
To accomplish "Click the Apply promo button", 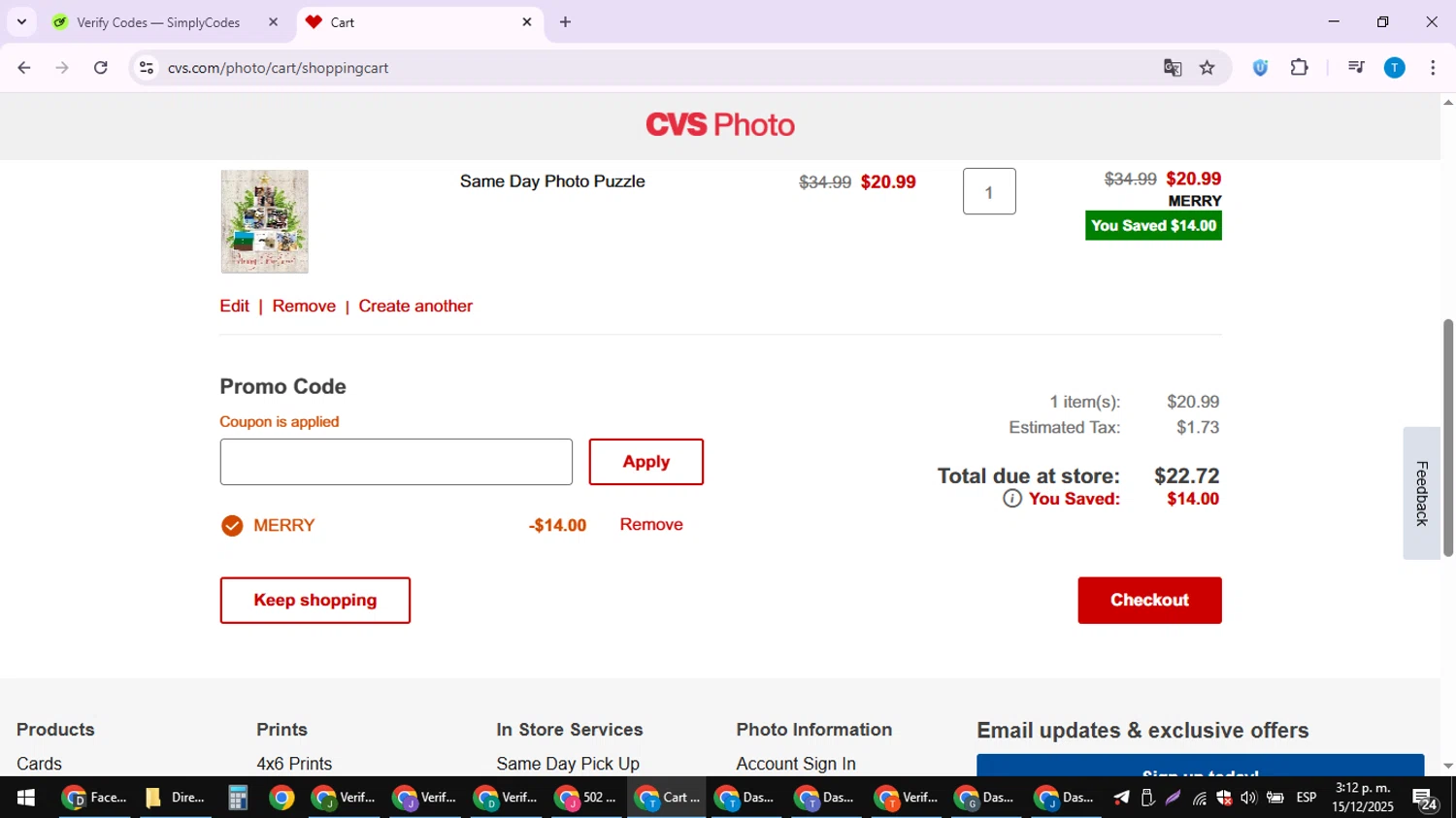I will click(646, 462).
